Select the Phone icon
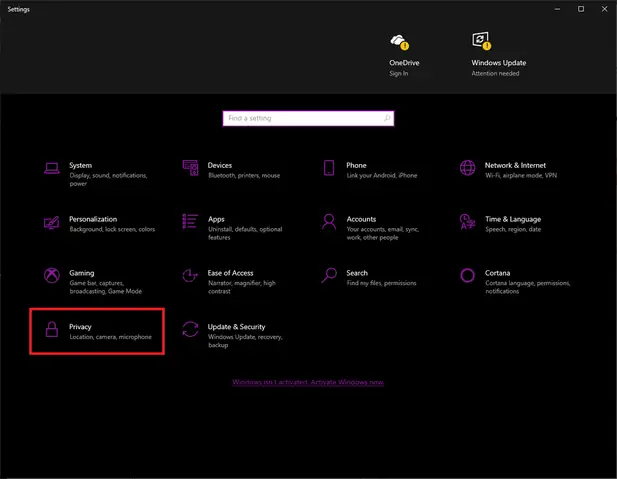The image size is (617, 479). [x=329, y=168]
